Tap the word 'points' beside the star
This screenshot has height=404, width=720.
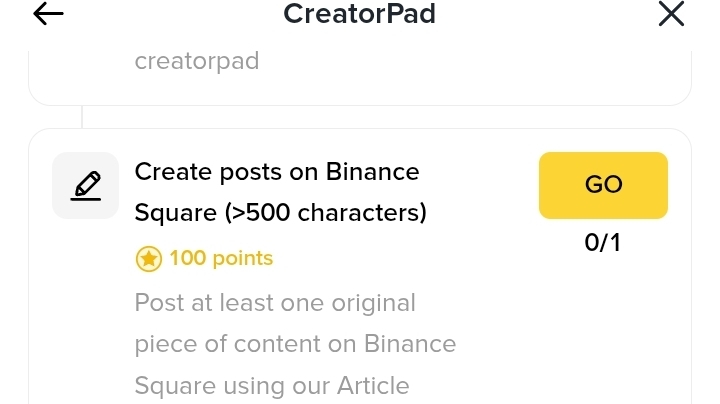click(x=243, y=259)
